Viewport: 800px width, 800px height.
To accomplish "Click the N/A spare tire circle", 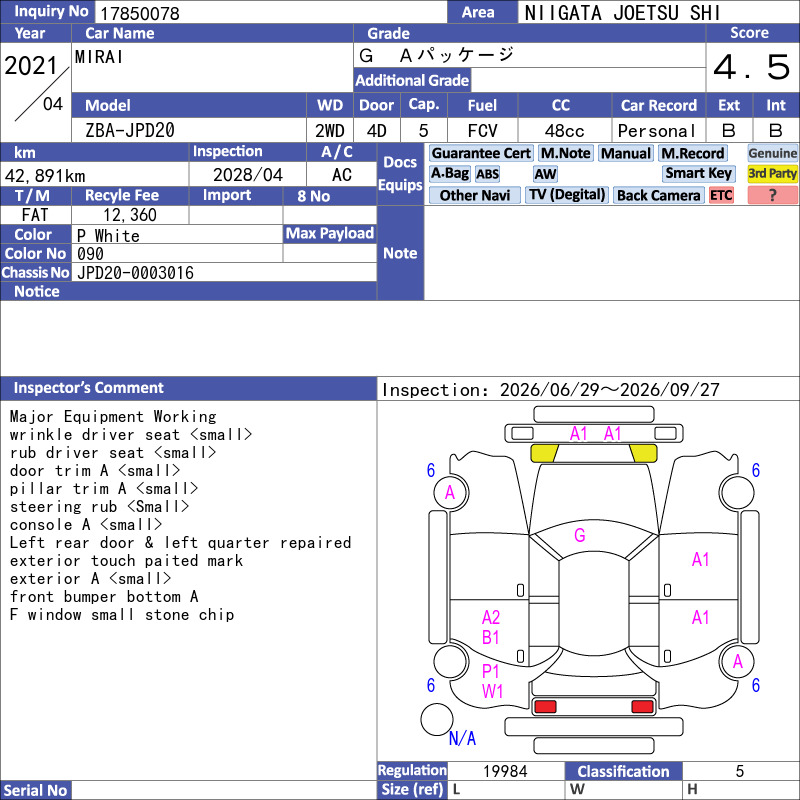I will pos(437,719).
